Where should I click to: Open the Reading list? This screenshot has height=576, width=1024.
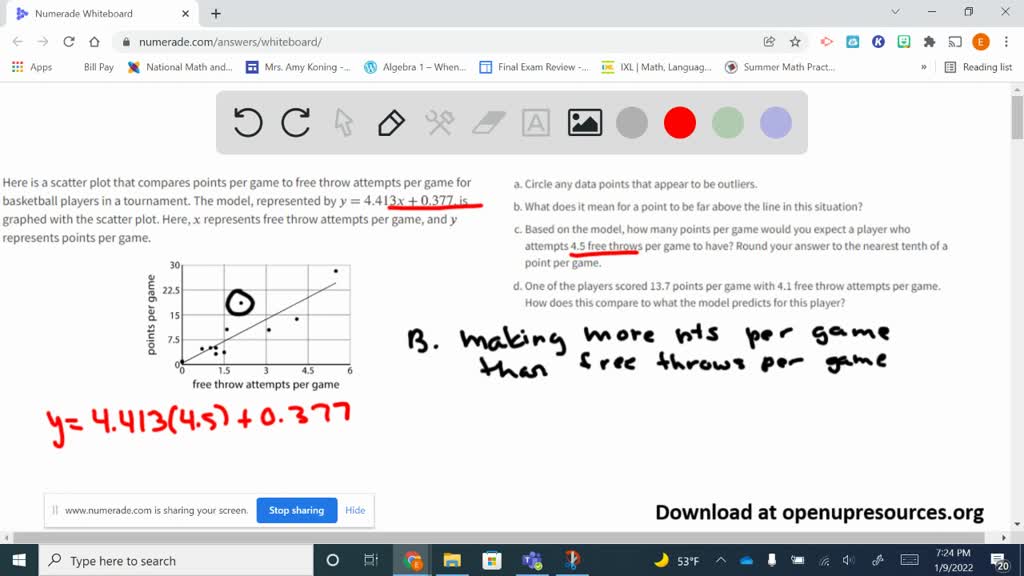973,66
